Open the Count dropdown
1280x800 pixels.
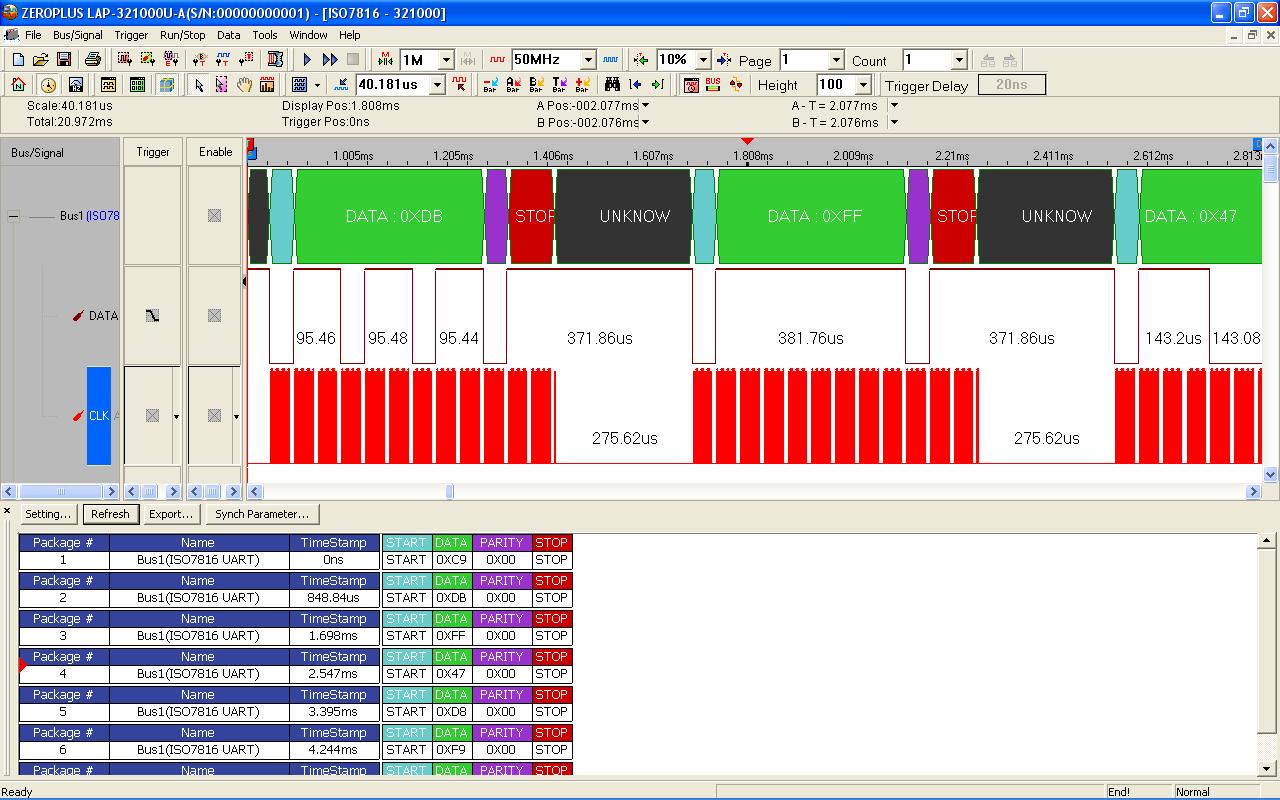[x=958, y=60]
